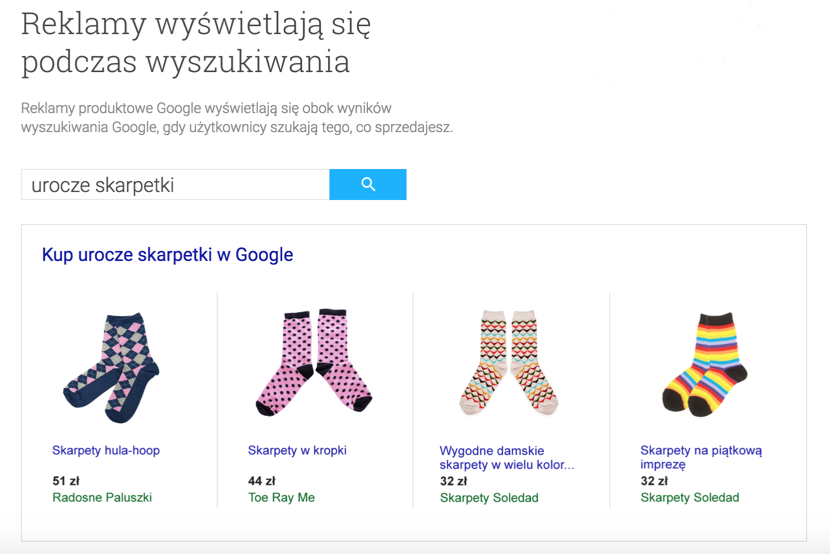The height and width of the screenshot is (554, 831).
Task: Click the navy argyle socks image
Action: pos(111,362)
